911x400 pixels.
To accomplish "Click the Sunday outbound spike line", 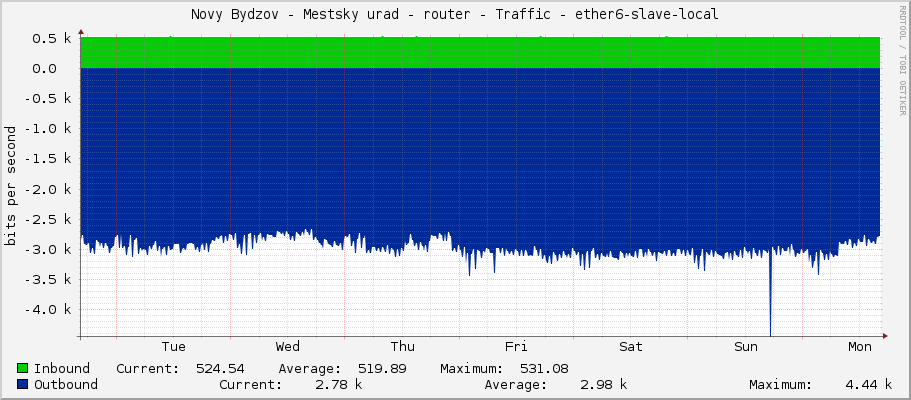I will (x=770, y=294).
